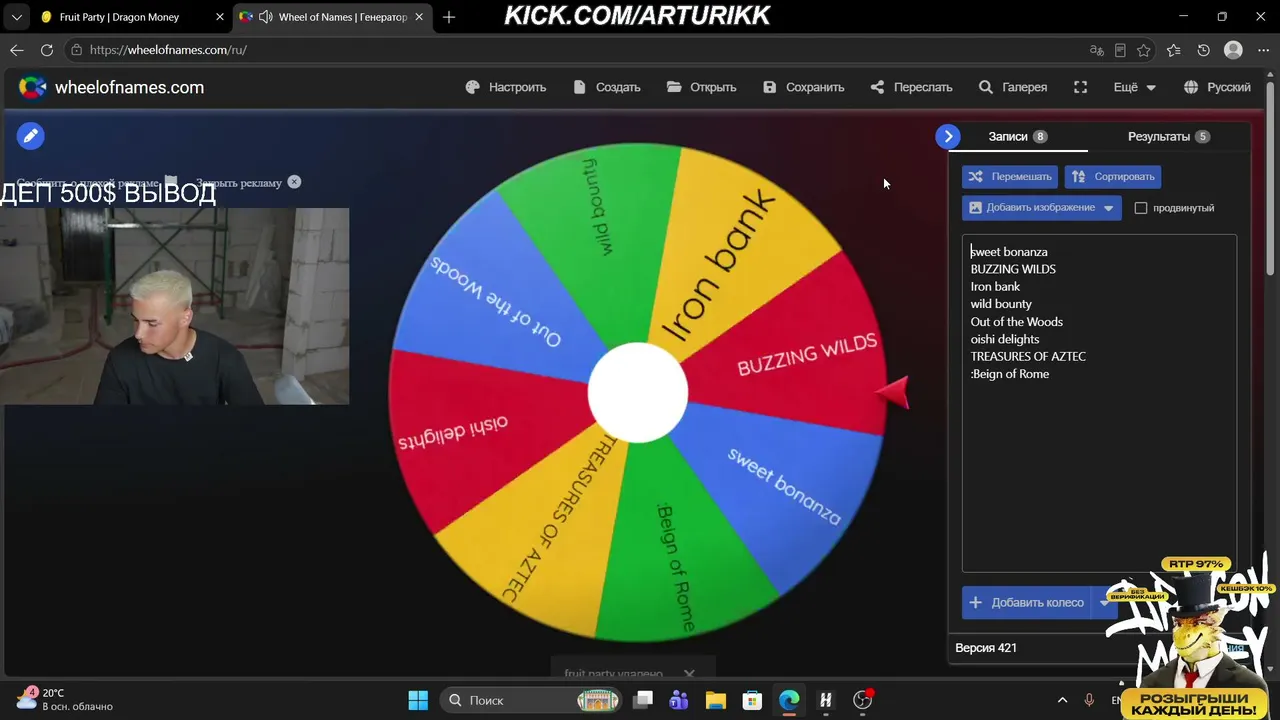This screenshot has height=720, width=1280.
Task: Close the ad with 'Закрыть рекламу' X icon
Action: click(294, 182)
